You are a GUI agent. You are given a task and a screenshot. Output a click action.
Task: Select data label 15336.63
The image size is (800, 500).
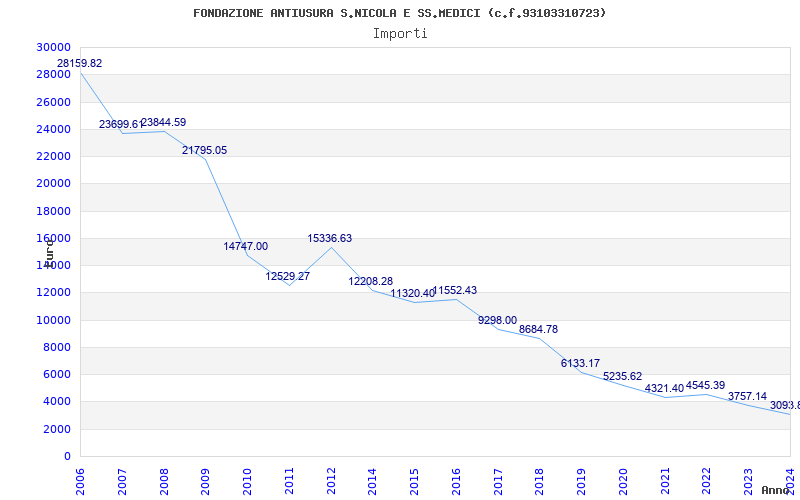[330, 238]
